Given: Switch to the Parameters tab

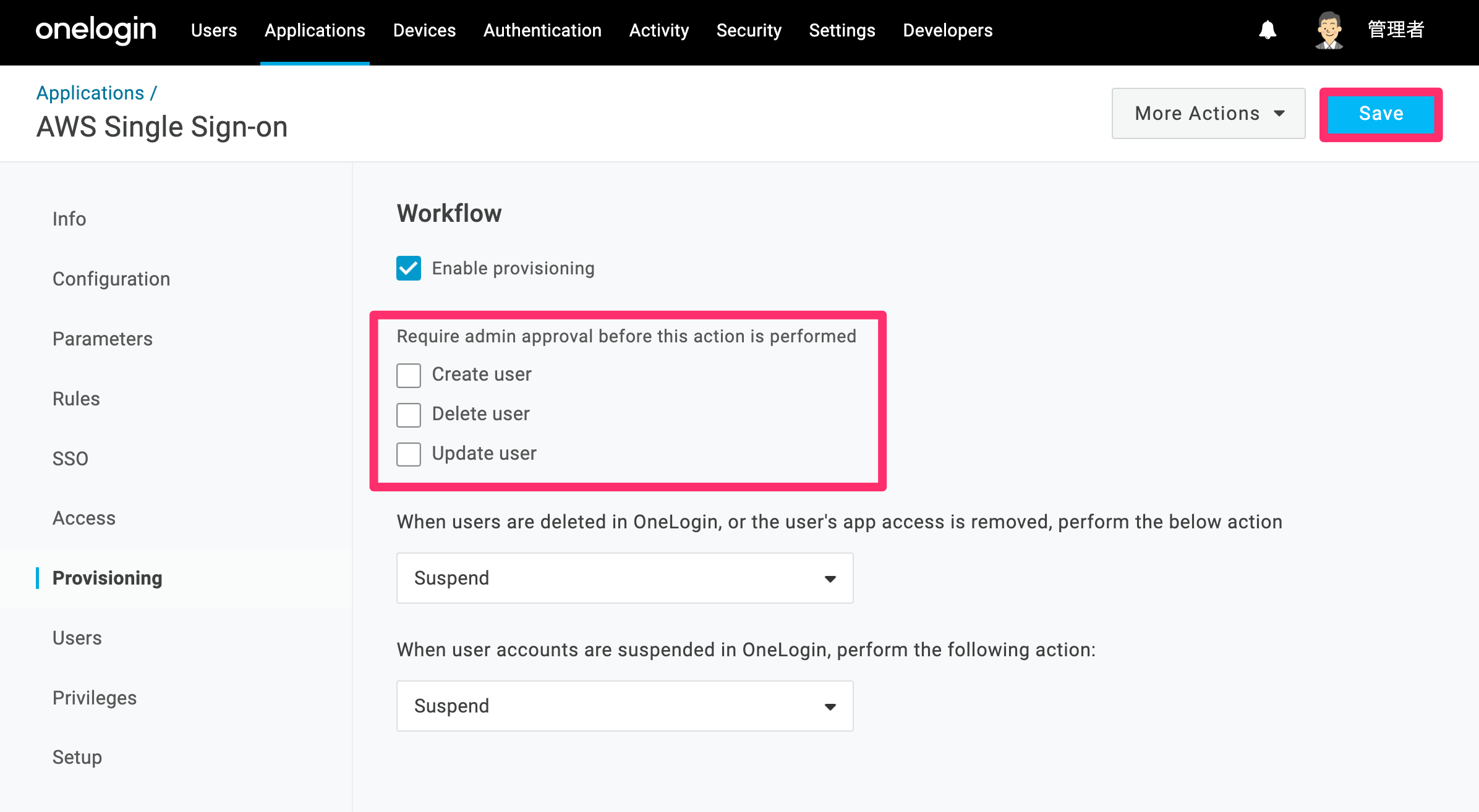Looking at the screenshot, I should coord(103,339).
